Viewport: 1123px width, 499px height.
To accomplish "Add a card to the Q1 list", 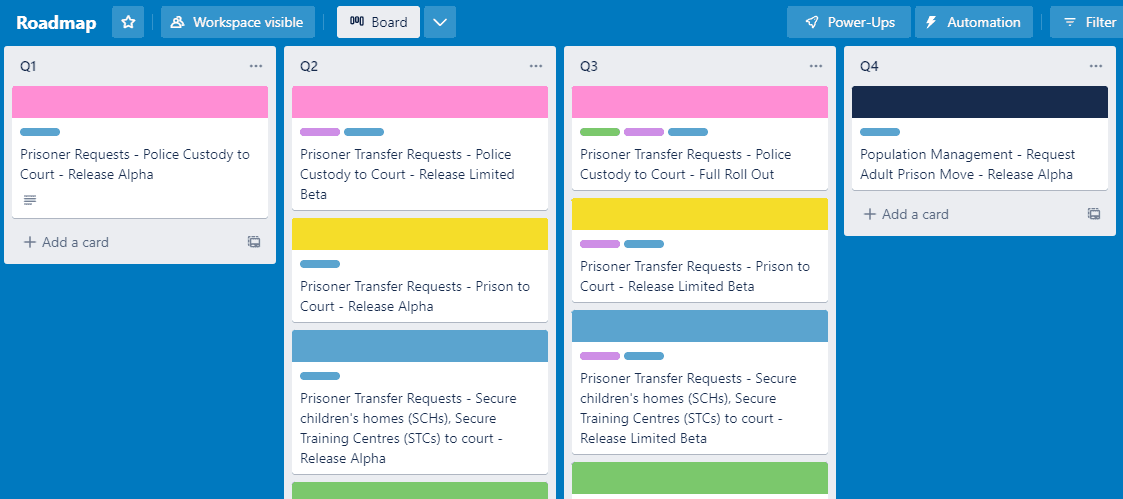I will 66,242.
